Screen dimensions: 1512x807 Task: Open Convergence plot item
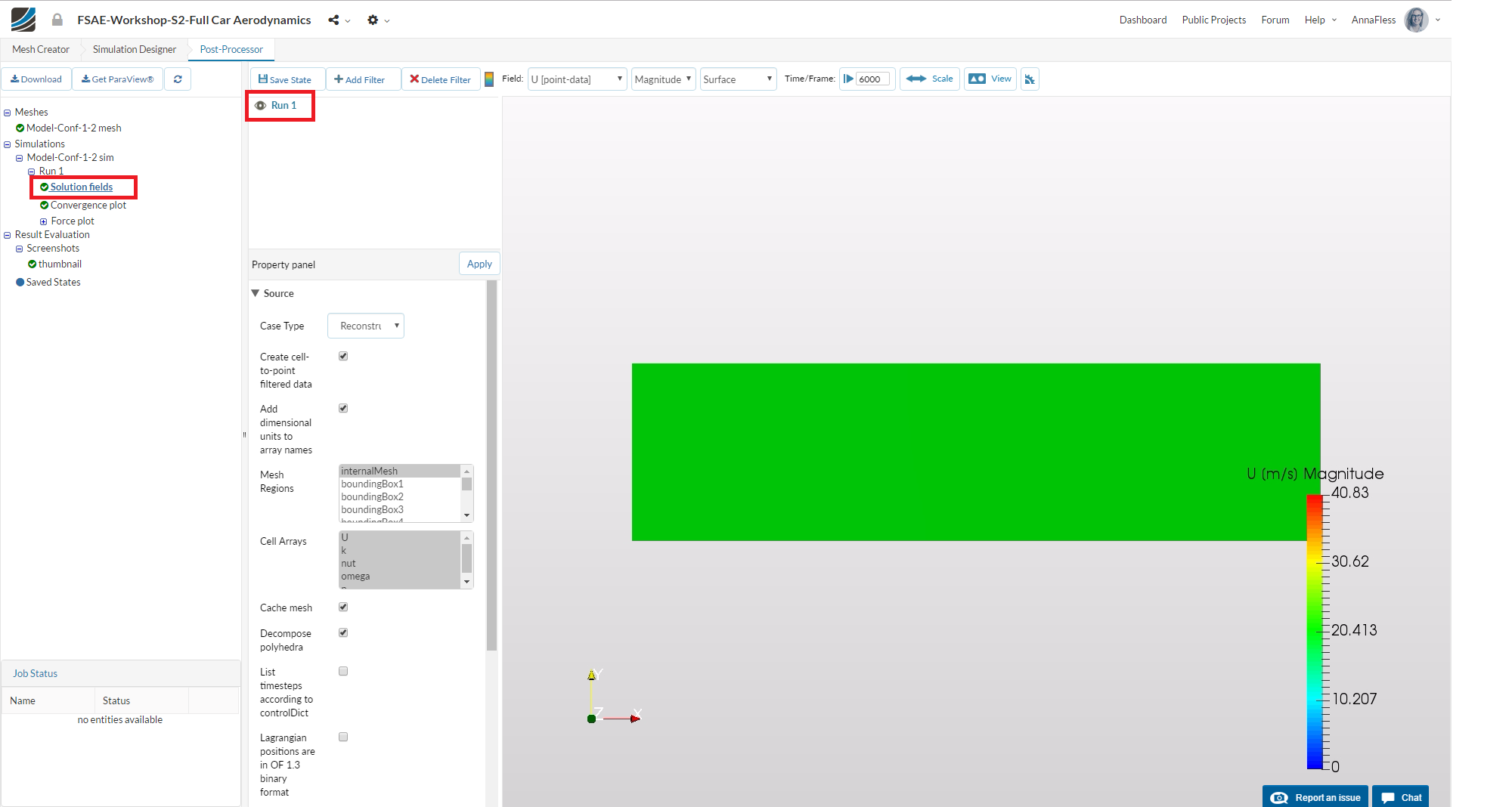click(88, 205)
